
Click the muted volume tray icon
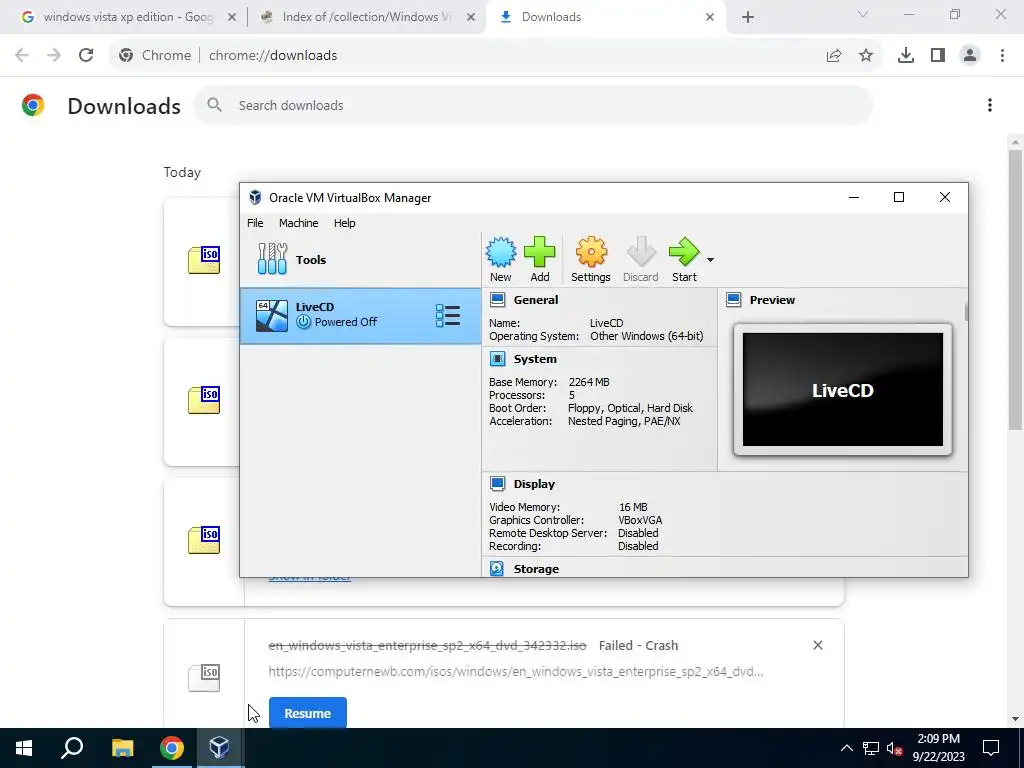[894, 748]
